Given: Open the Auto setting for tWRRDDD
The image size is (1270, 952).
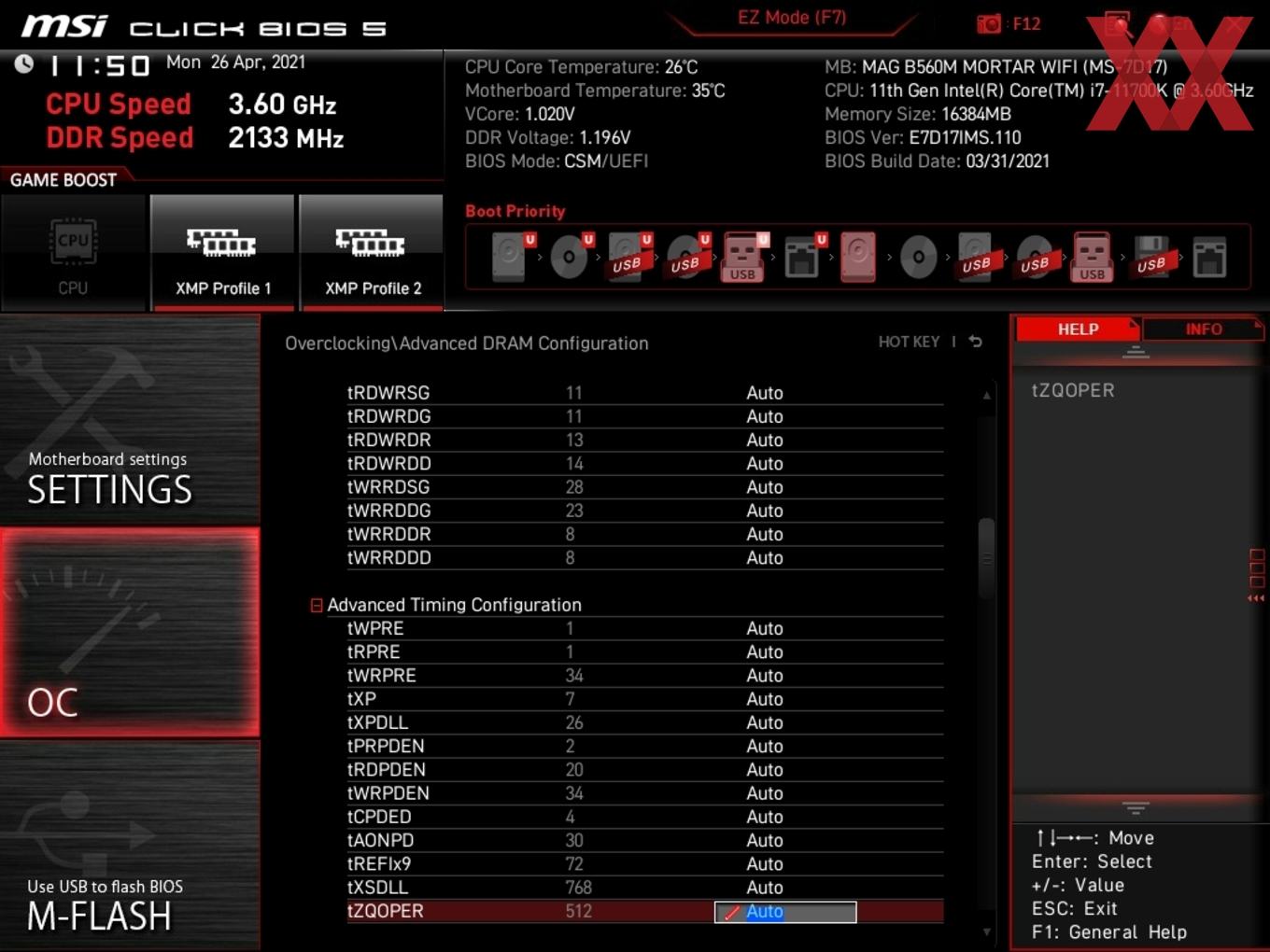Looking at the screenshot, I should point(765,557).
